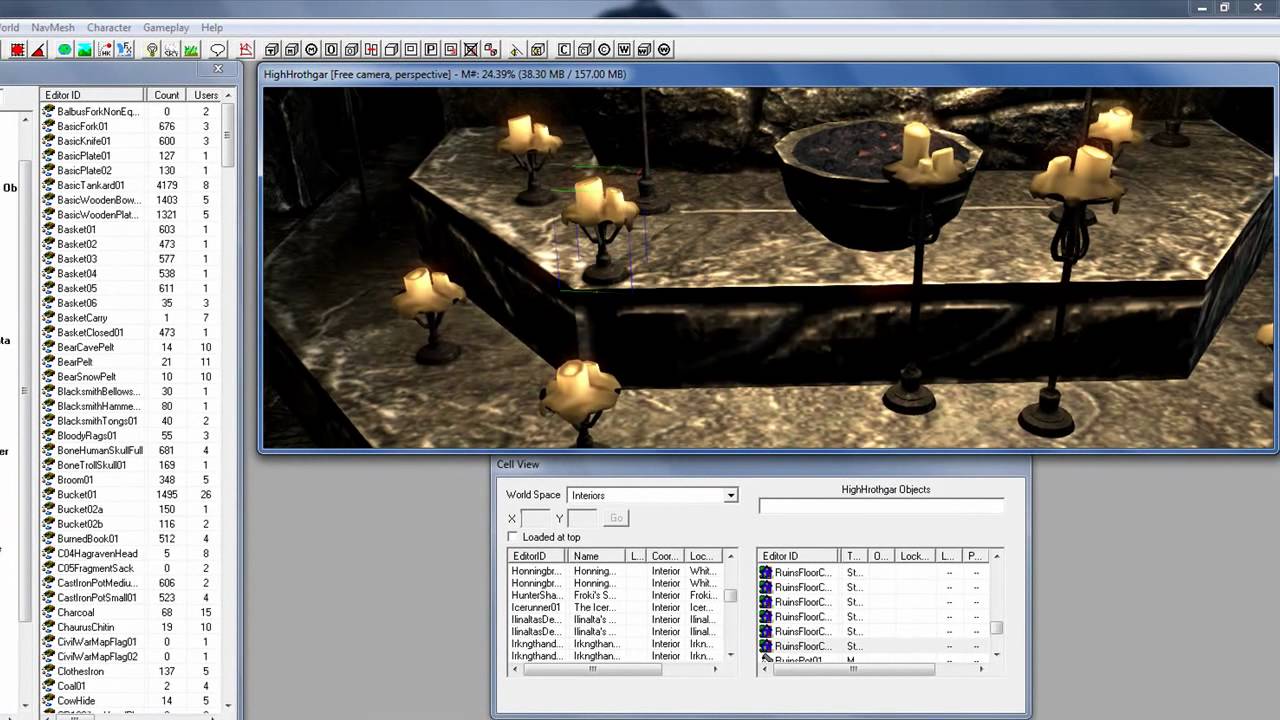The width and height of the screenshot is (1280, 720).
Task: Open the World Space dropdown
Action: [x=652, y=495]
